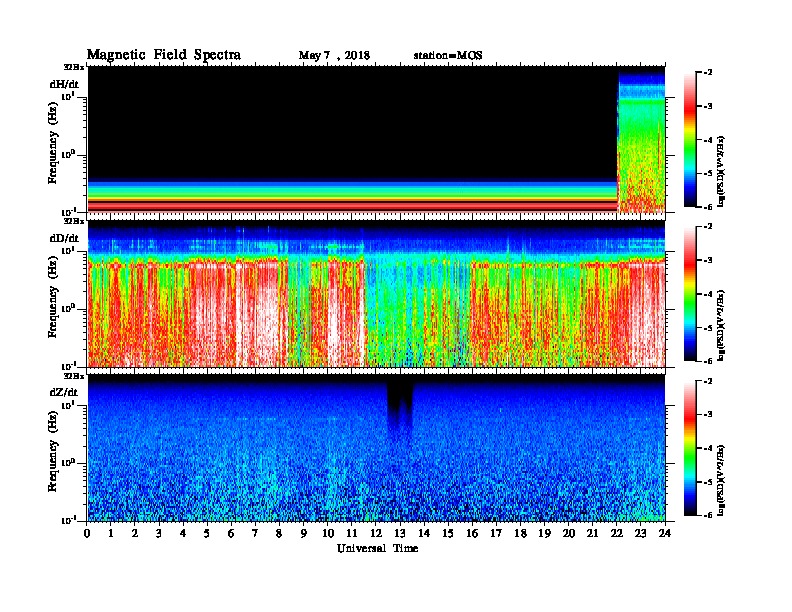Click the log(PSD) label beside dZ/dt color bar
The width and height of the screenshot is (792, 612).
pos(722,480)
